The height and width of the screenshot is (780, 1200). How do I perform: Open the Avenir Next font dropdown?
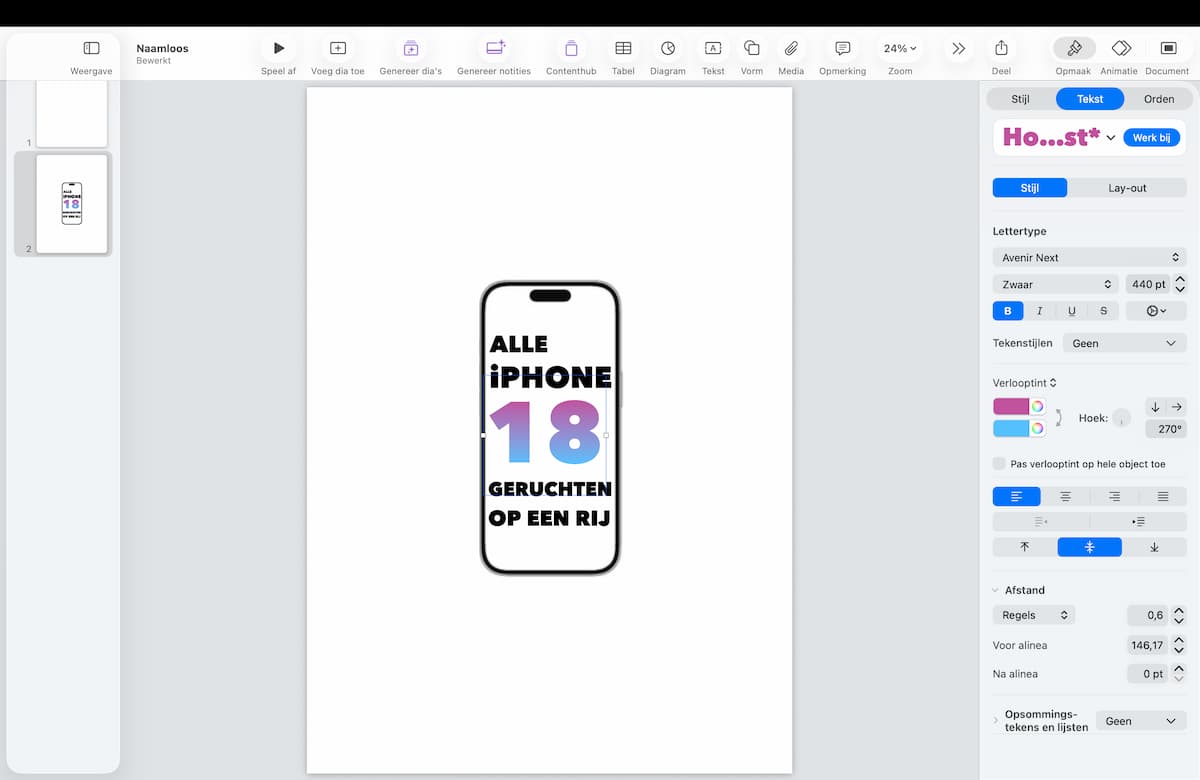pyautogui.click(x=1090, y=257)
